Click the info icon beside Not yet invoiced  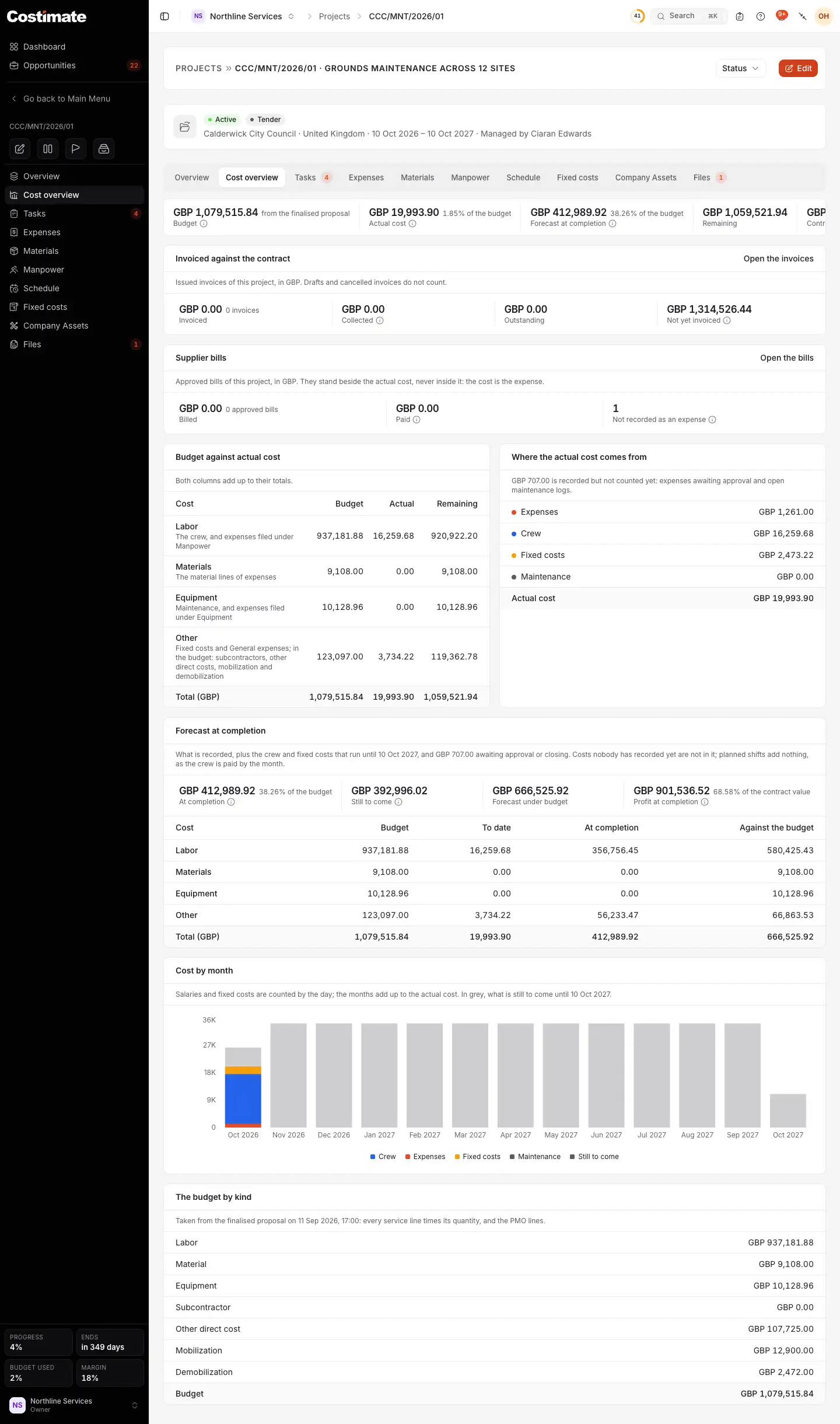pyautogui.click(x=727, y=320)
